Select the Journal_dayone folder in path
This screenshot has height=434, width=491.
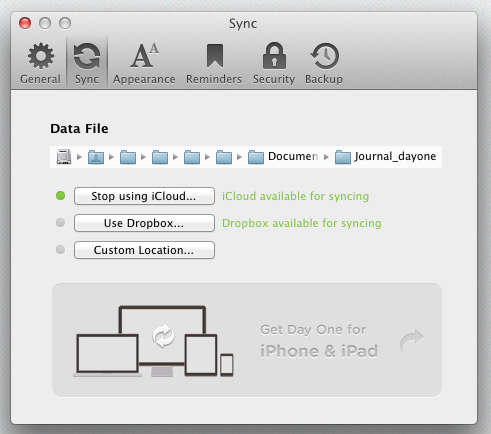pos(385,157)
